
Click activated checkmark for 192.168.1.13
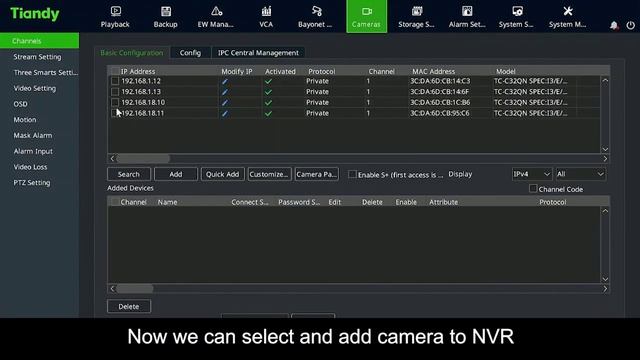(x=268, y=92)
